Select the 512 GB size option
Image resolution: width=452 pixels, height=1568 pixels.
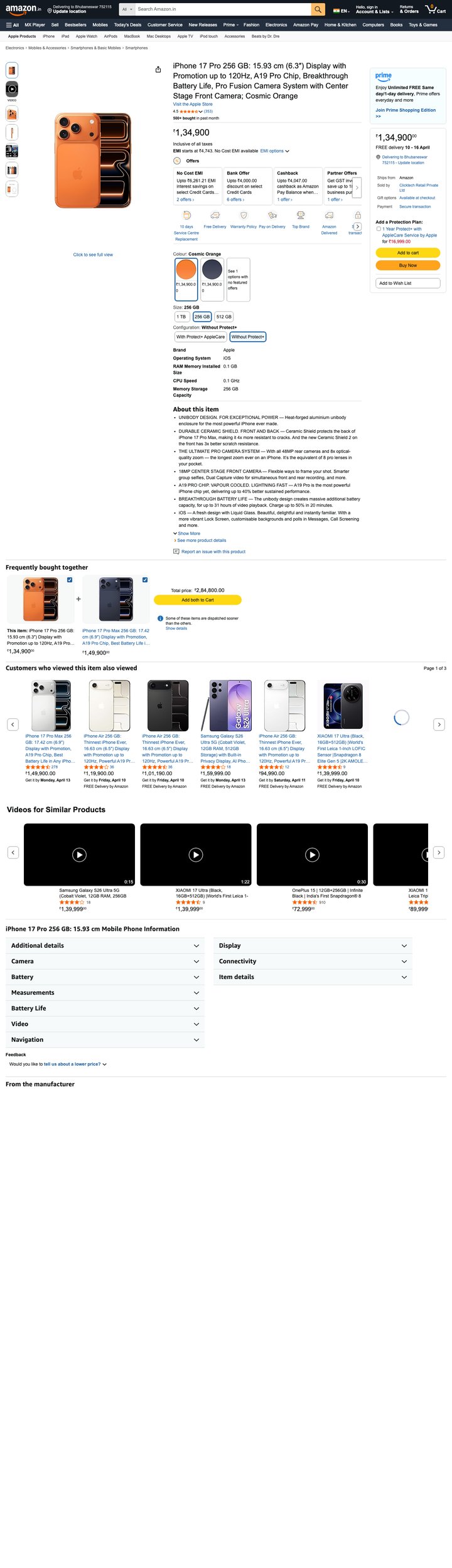click(x=223, y=317)
